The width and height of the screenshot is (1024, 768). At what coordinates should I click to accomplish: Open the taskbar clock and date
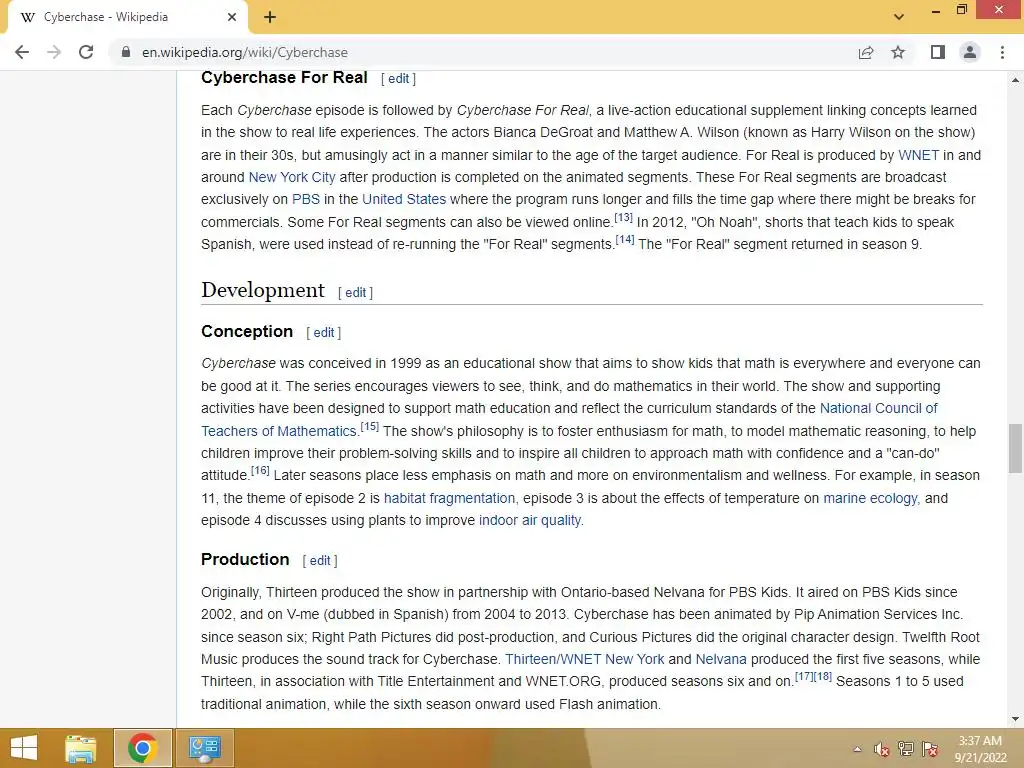point(980,749)
